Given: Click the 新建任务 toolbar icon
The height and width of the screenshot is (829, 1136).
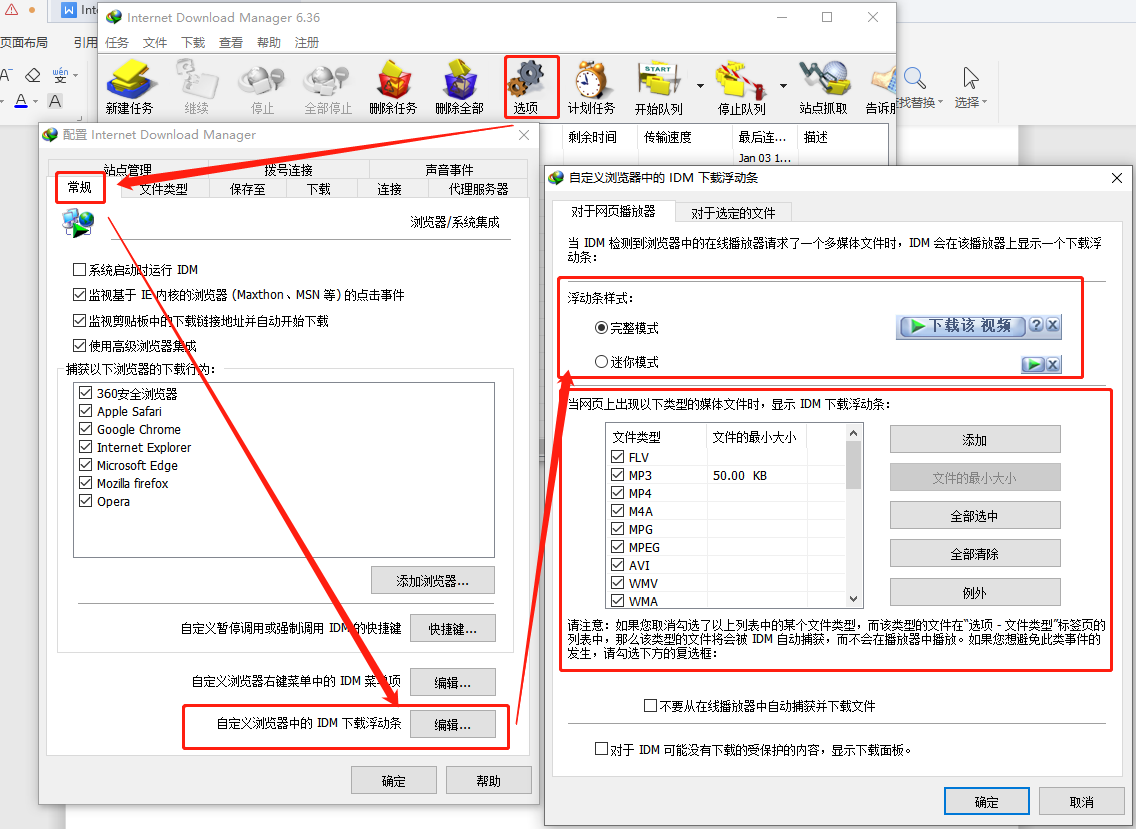Looking at the screenshot, I should tap(129, 78).
